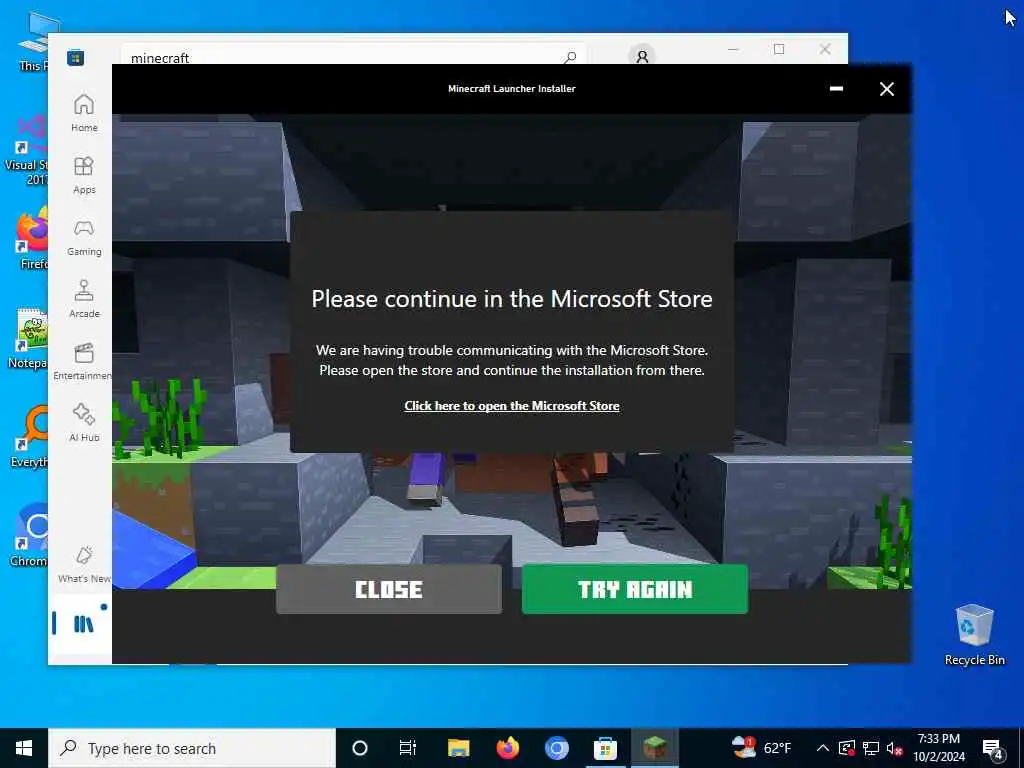This screenshot has height=768, width=1024.
Task: Minimize the Microsoft Store window
Action: point(733,49)
